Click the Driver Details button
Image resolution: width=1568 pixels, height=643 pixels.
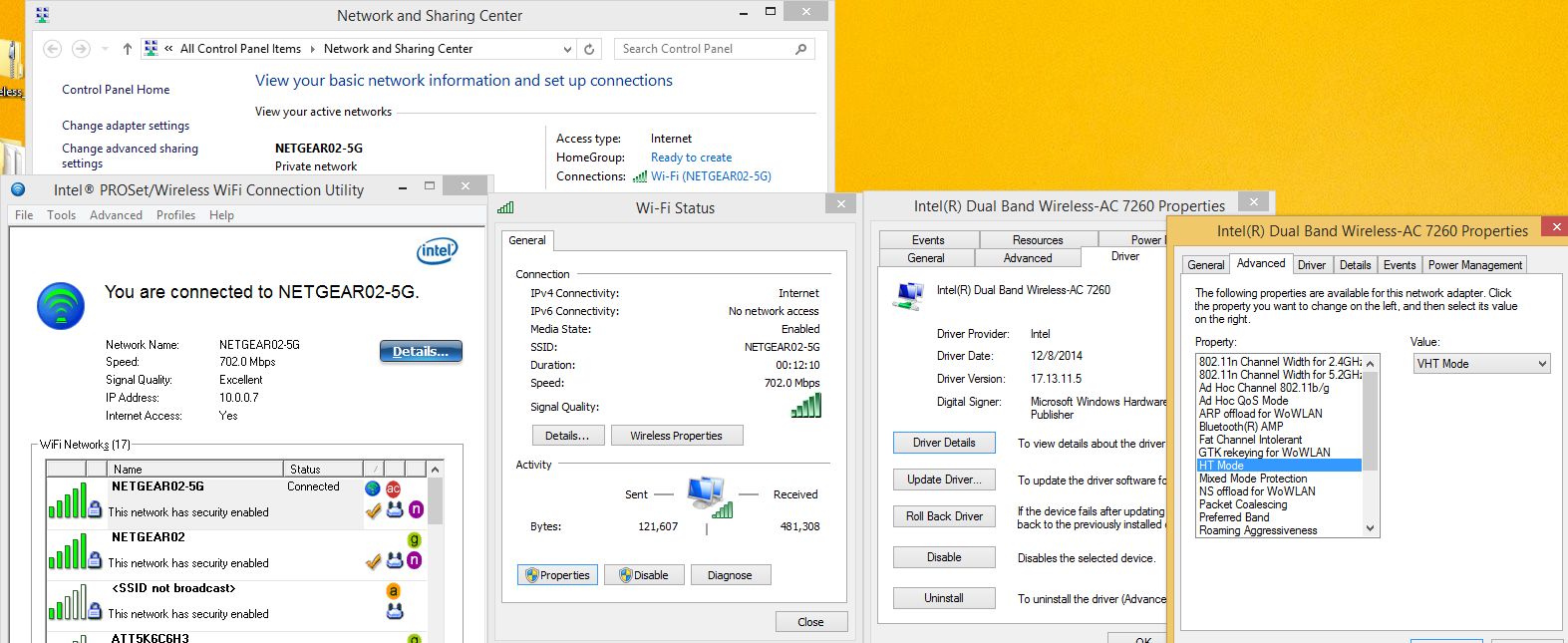click(x=944, y=443)
